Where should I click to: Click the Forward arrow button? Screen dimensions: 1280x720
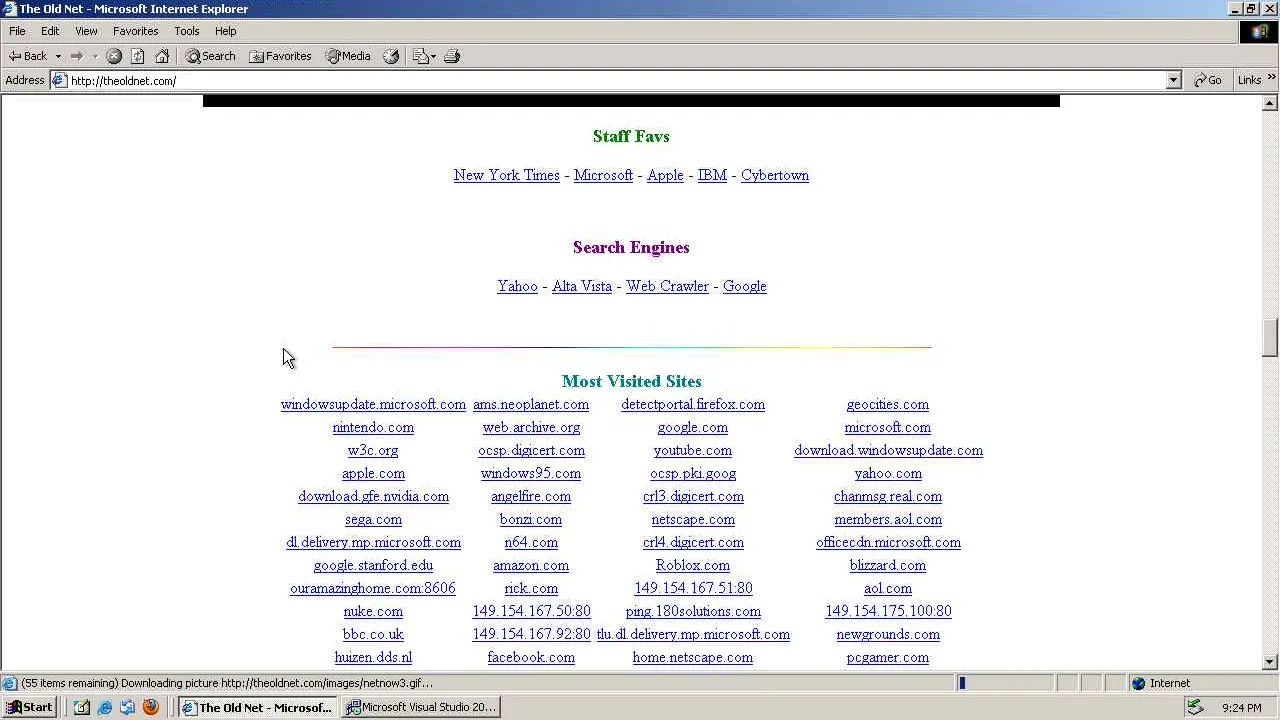77,56
